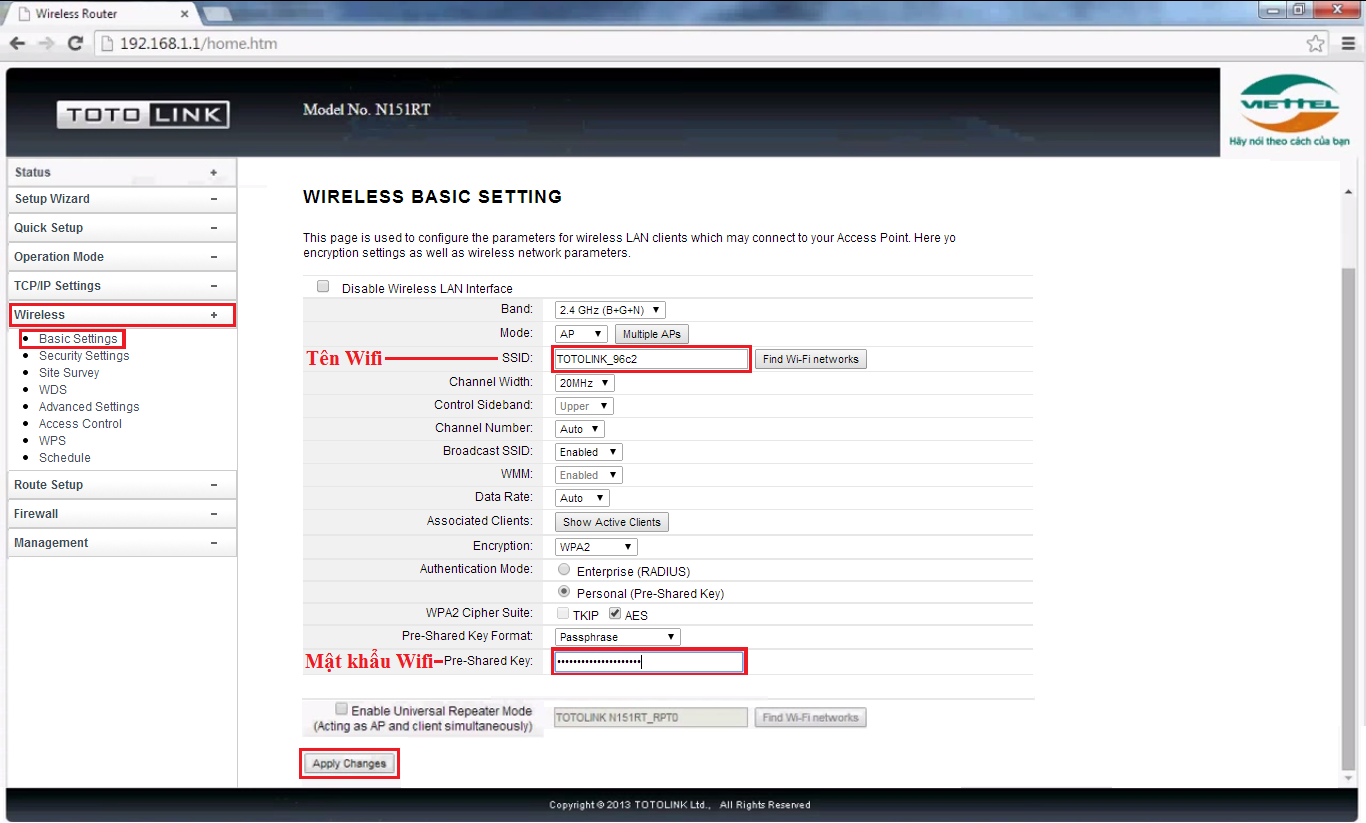Click the Pre-Shared Key password field

point(649,661)
